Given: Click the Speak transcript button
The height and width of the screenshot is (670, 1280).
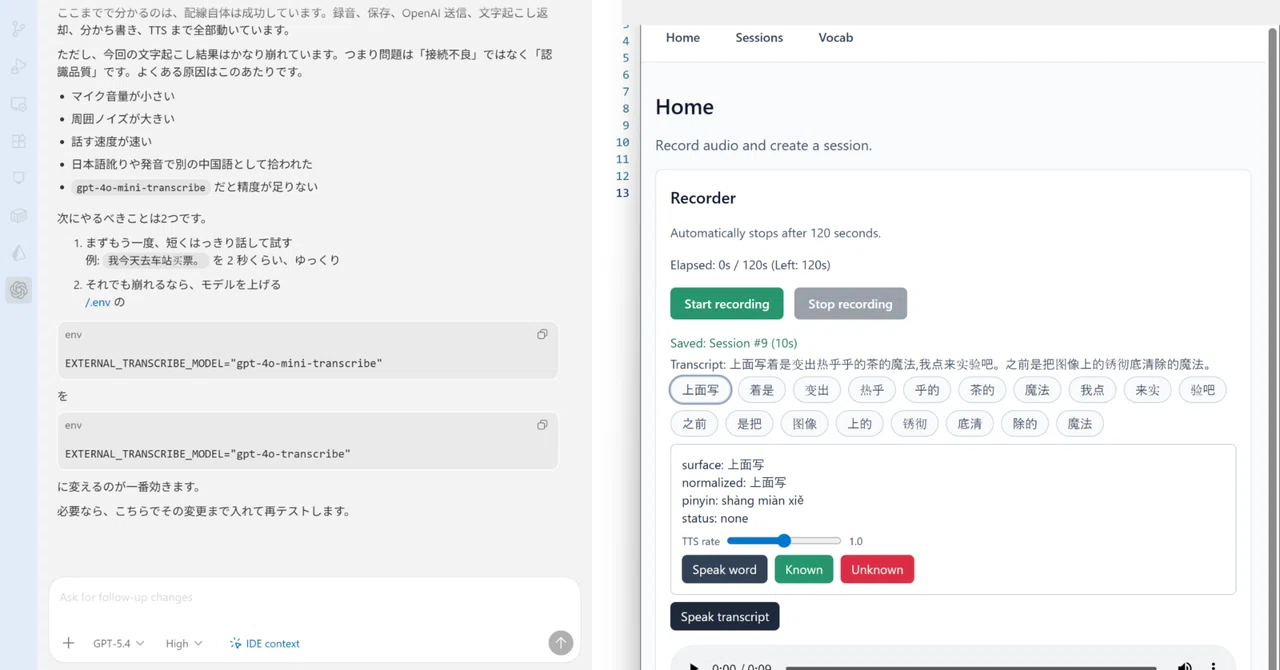Looking at the screenshot, I should pyautogui.click(x=725, y=616).
